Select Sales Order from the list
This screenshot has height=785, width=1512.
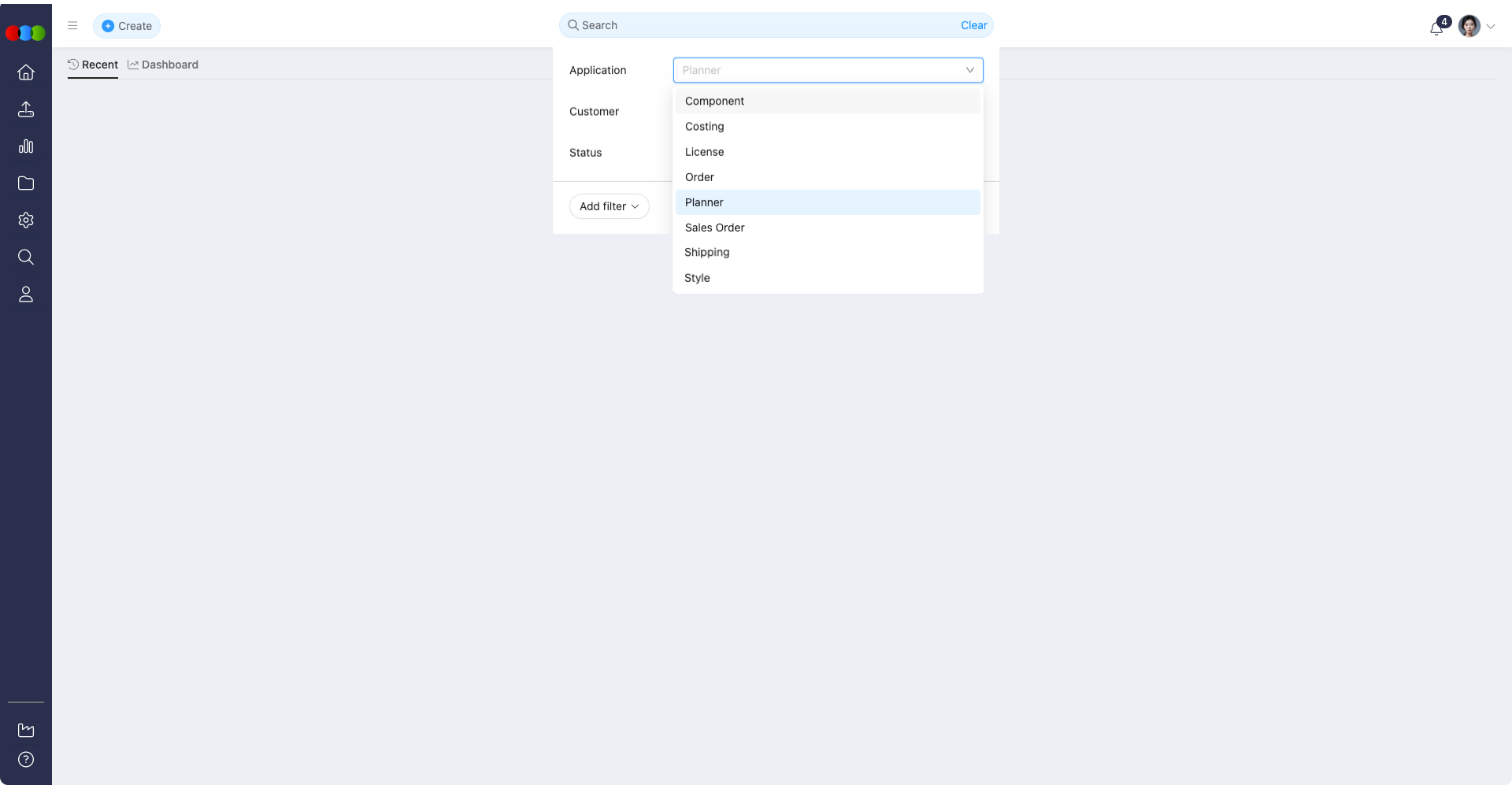(x=714, y=228)
